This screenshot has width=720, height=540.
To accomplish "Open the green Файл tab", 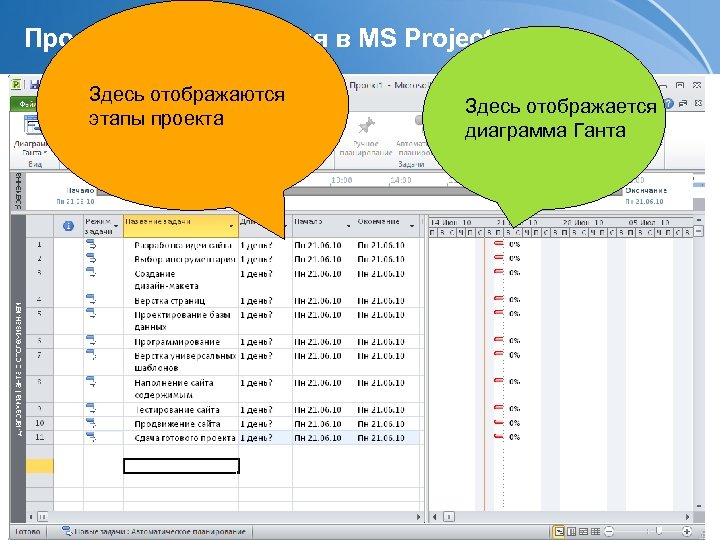I will (23, 104).
